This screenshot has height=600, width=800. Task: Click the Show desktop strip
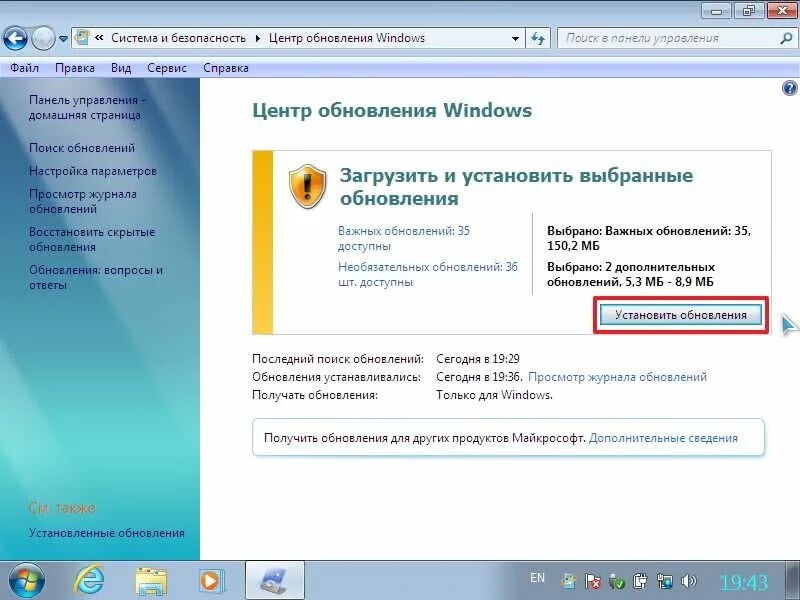point(792,580)
